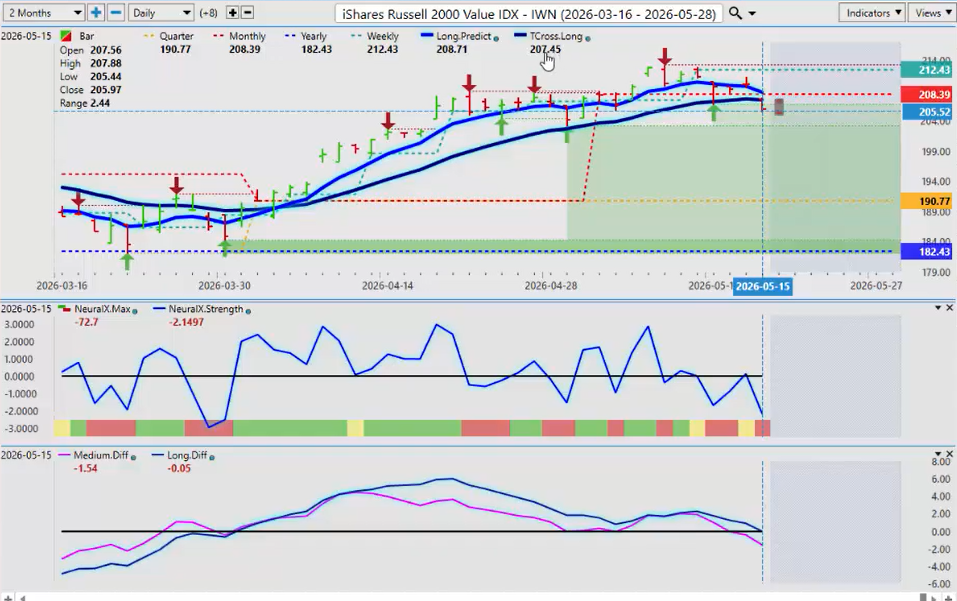Screen dimensions: 957x601
Task: Open the Views dropdown
Action: [932, 13]
